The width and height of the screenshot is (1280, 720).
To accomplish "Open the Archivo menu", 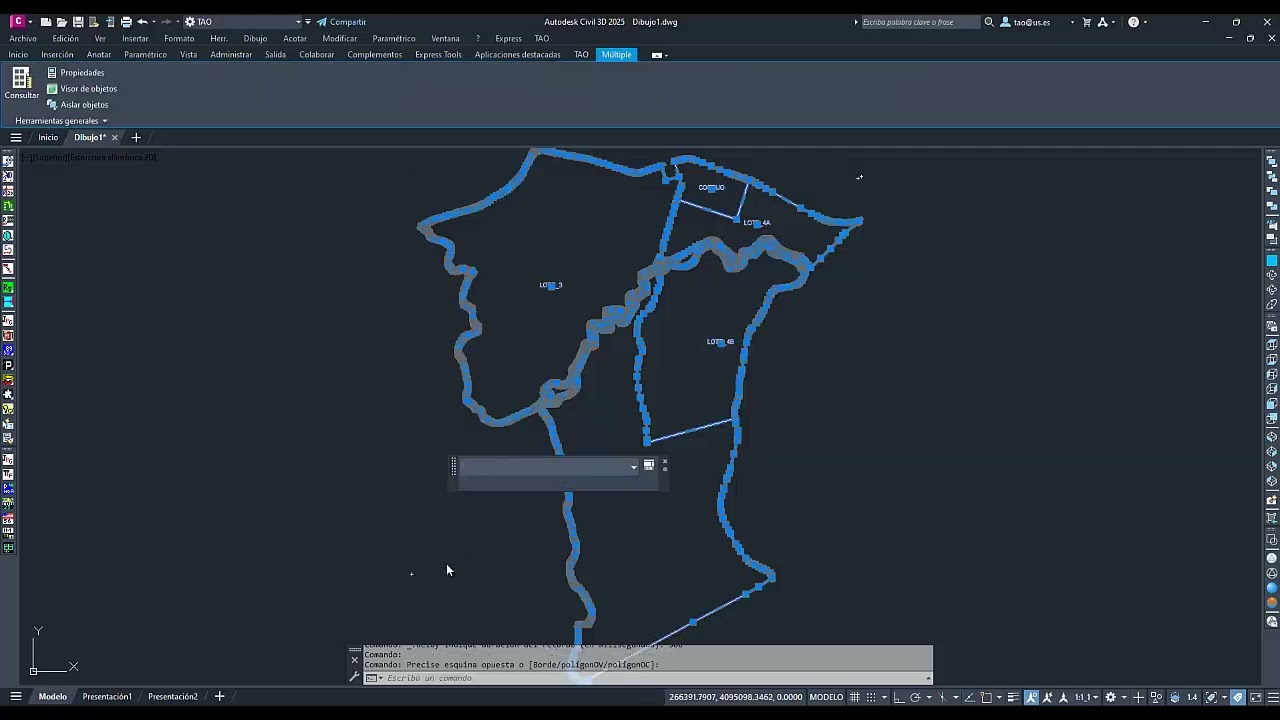I will (23, 39).
